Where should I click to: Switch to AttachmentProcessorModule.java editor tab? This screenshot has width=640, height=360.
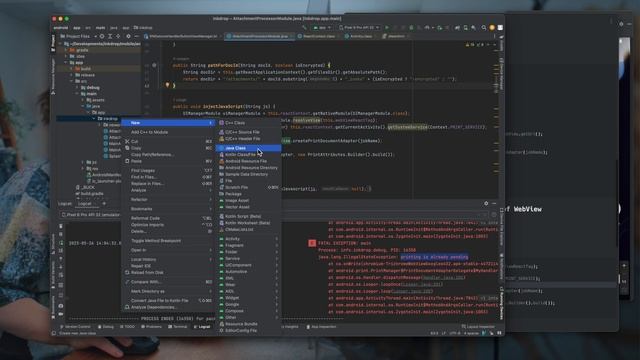pos(260,36)
